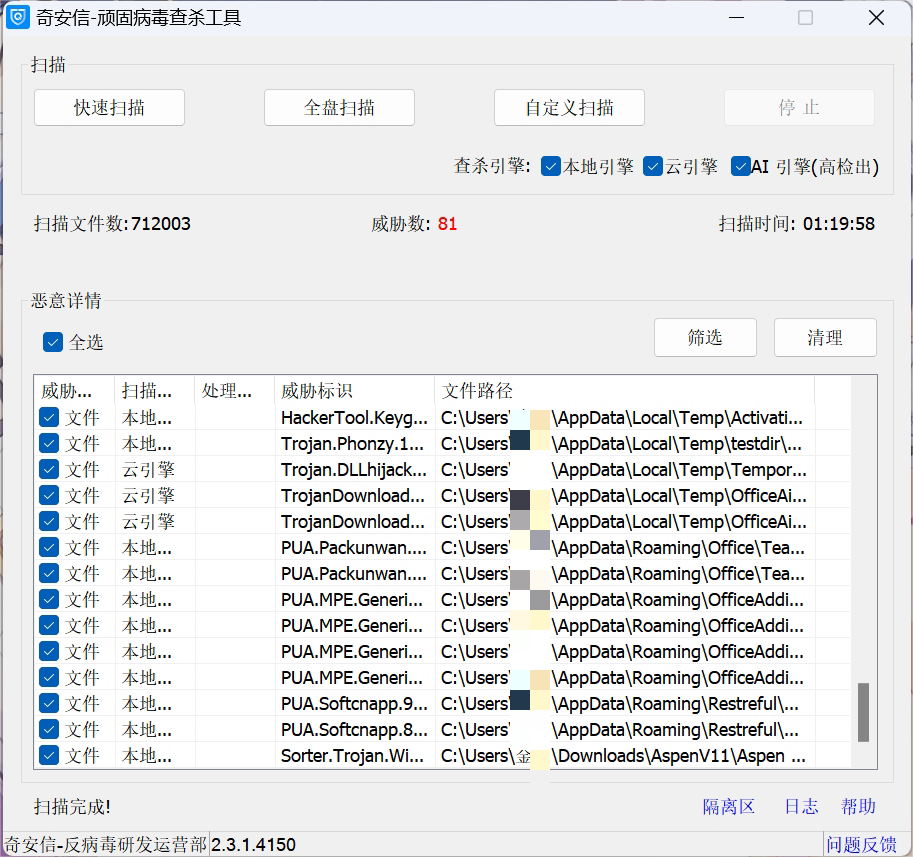Image resolution: width=913 pixels, height=857 pixels.
Task: Launch the 全盘扫描 full disk scan
Action: 339,108
